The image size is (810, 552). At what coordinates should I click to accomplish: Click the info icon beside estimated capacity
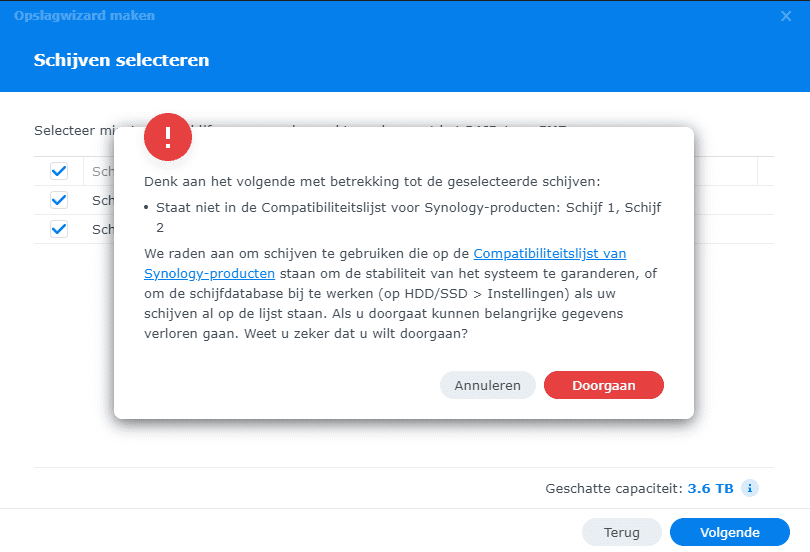(x=750, y=488)
